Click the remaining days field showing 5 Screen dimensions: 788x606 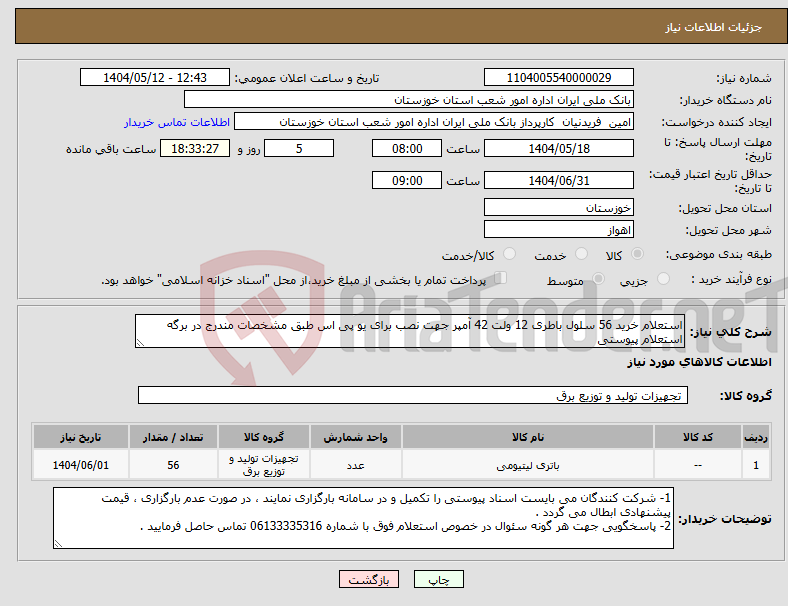(299, 148)
